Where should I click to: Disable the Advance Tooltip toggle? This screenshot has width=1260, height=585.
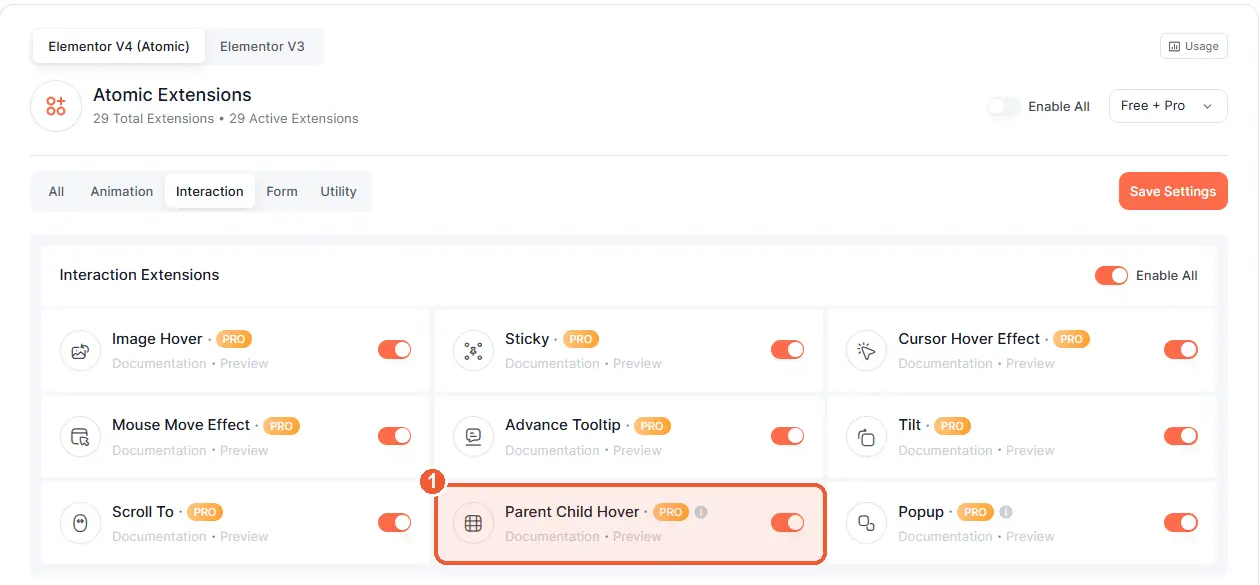click(x=787, y=436)
